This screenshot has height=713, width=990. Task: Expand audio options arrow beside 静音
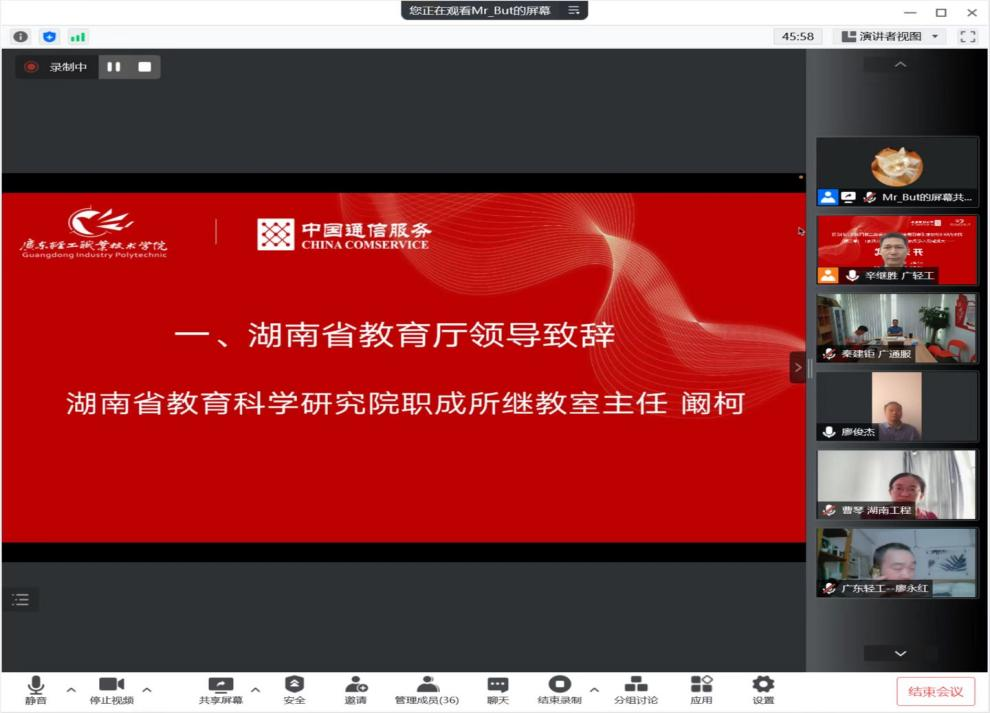[x=70, y=689]
